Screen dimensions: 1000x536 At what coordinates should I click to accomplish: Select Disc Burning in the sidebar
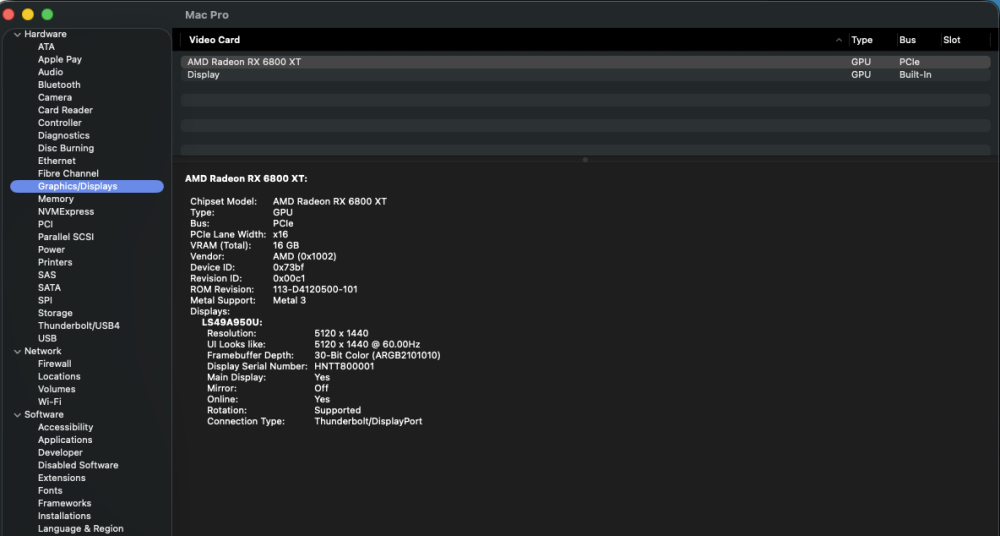[66, 148]
